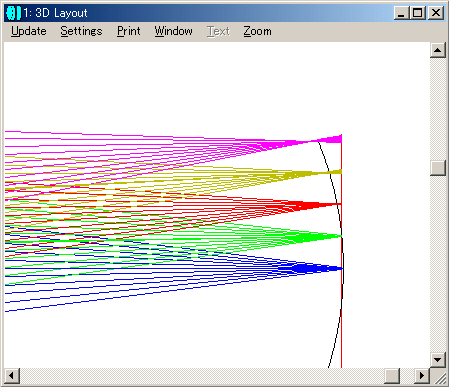Click the vertical scrollbar track below thumb

pos(438,263)
